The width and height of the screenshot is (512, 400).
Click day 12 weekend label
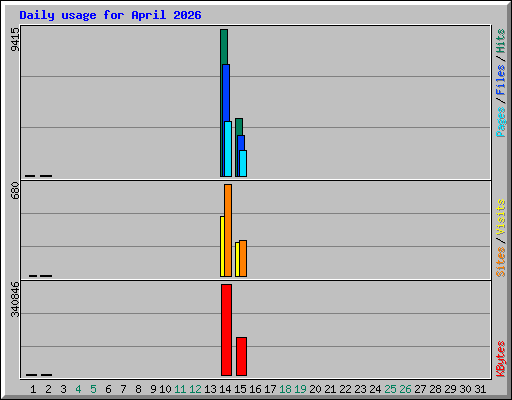(195, 389)
